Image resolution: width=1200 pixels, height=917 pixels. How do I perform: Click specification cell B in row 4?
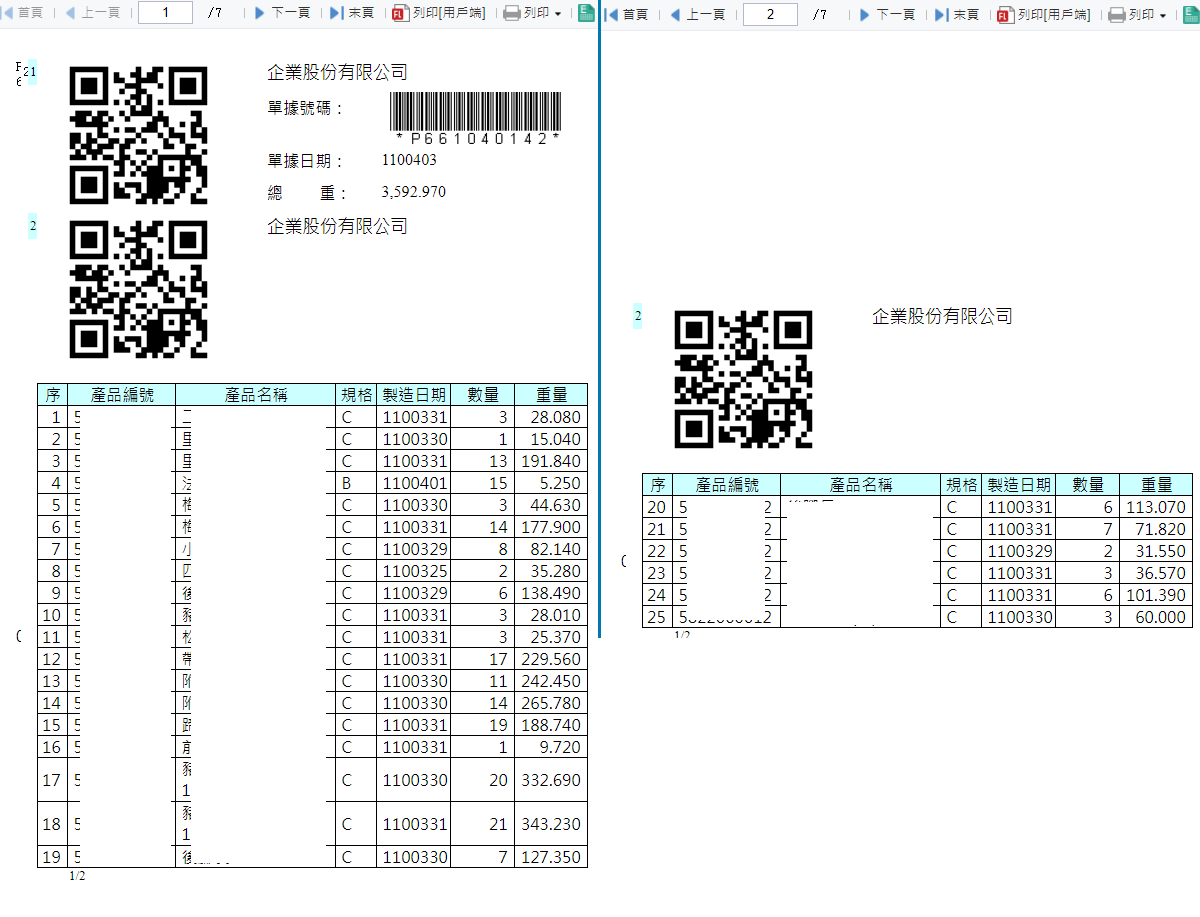click(357, 483)
